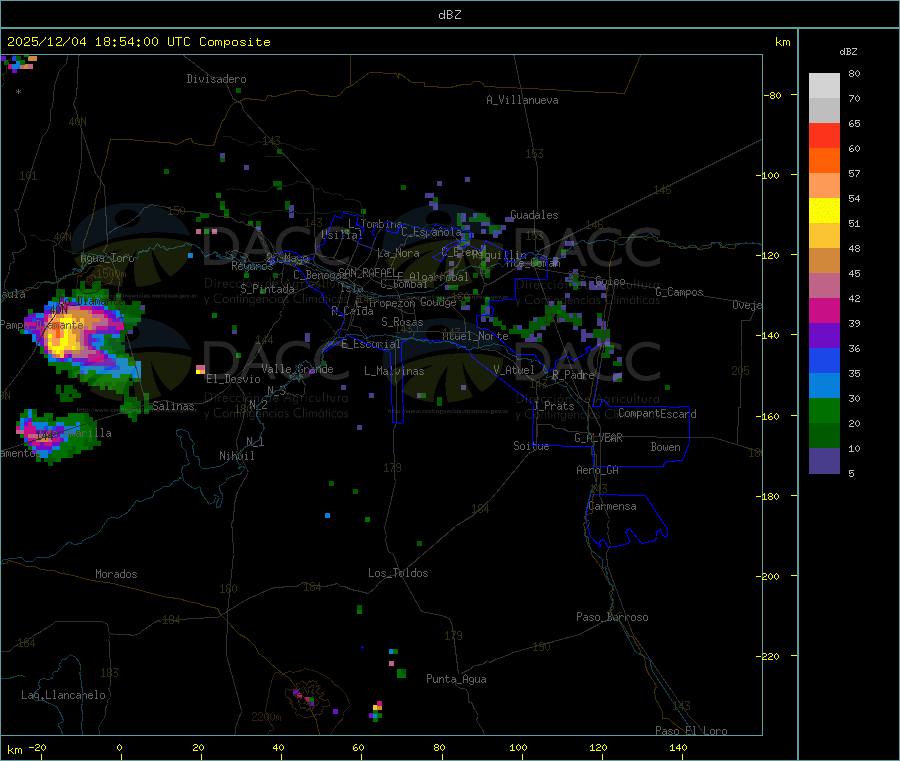Screen dimensions: 900x761
Task: Click the yellow km unit label at top right
Action: pyautogui.click(x=782, y=42)
